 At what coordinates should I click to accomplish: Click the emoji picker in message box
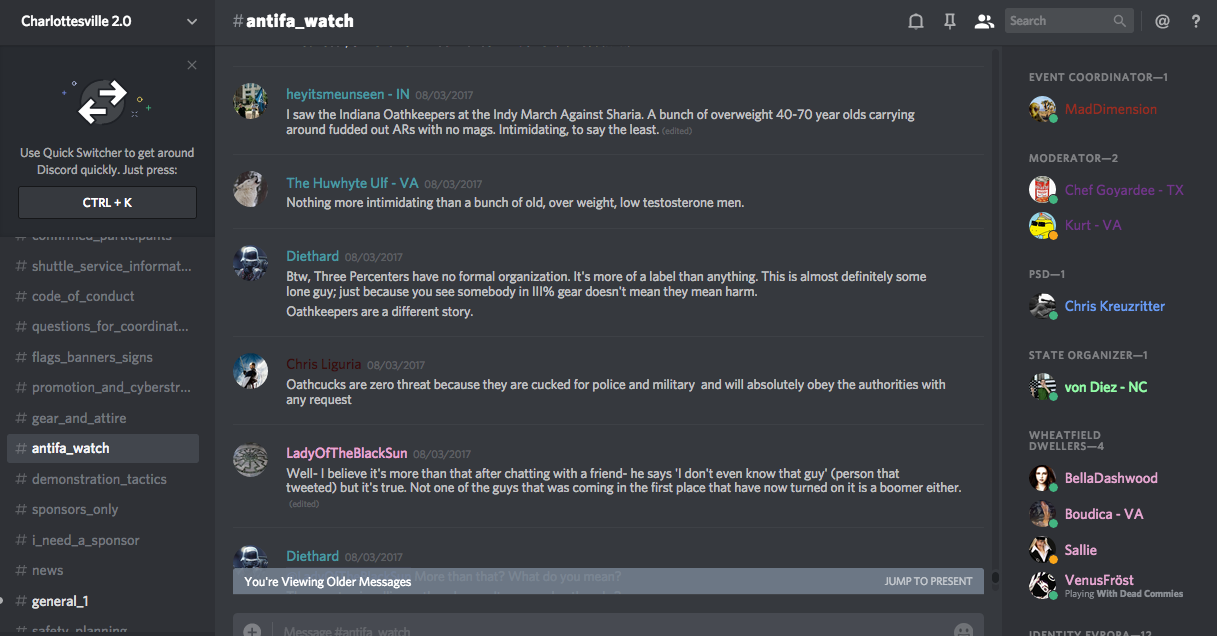point(963,630)
